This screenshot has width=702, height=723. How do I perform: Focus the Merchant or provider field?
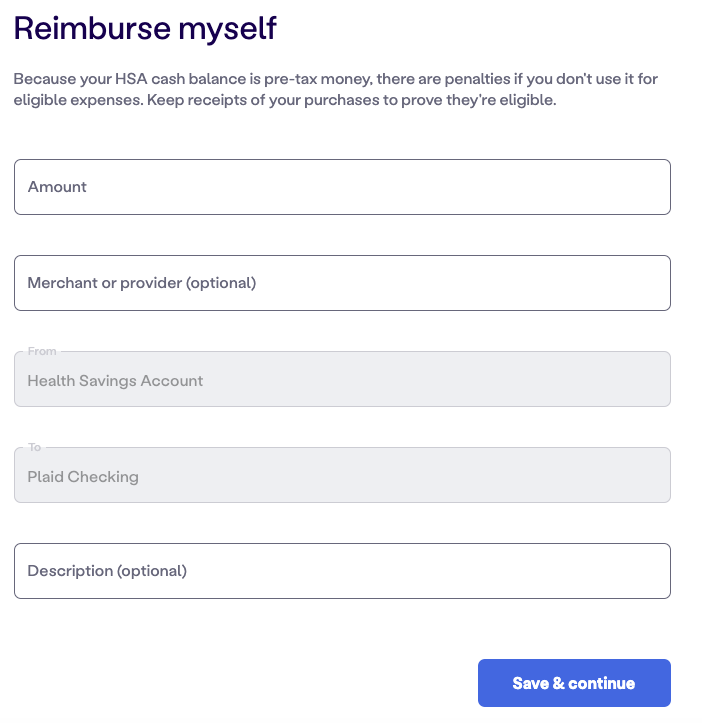pyautogui.click(x=342, y=283)
